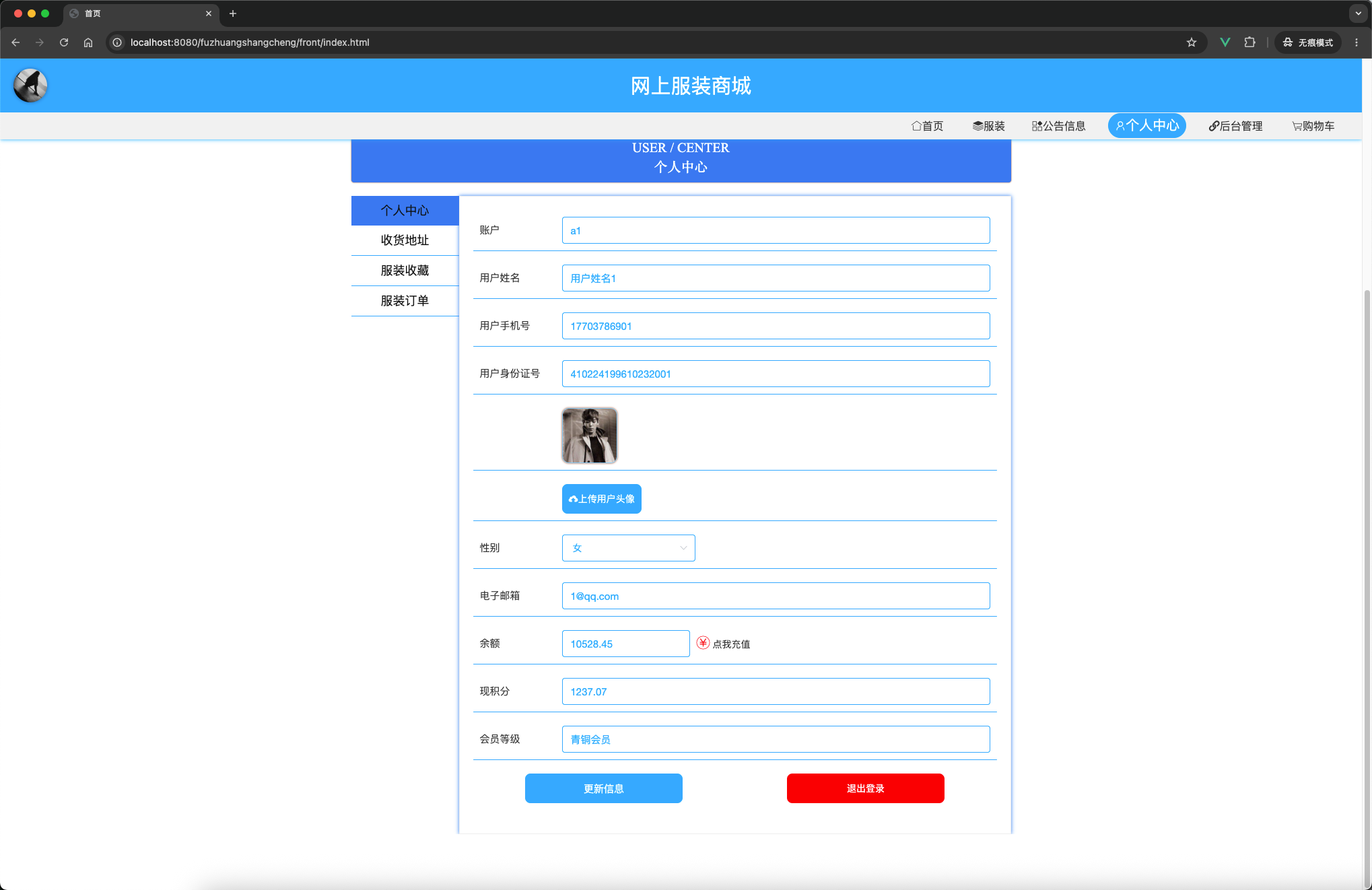Open the browser home page icon
Screen dimensions: 1372x890
click(88, 42)
